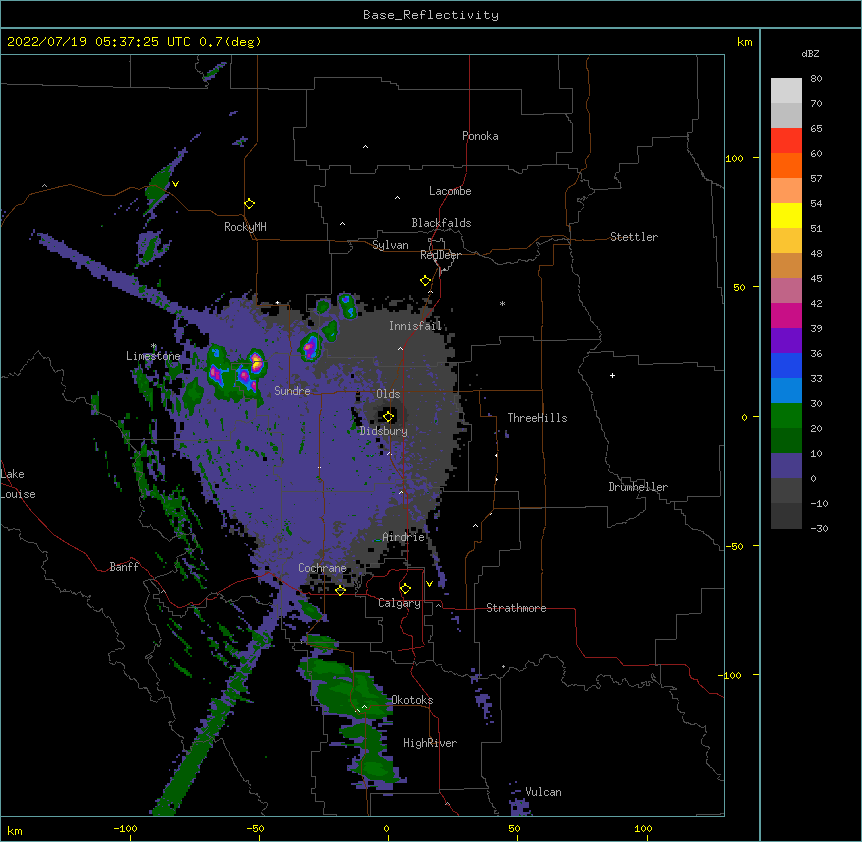Click the dBZ legend heading
Viewport: 862px width, 842px height.
point(810,53)
